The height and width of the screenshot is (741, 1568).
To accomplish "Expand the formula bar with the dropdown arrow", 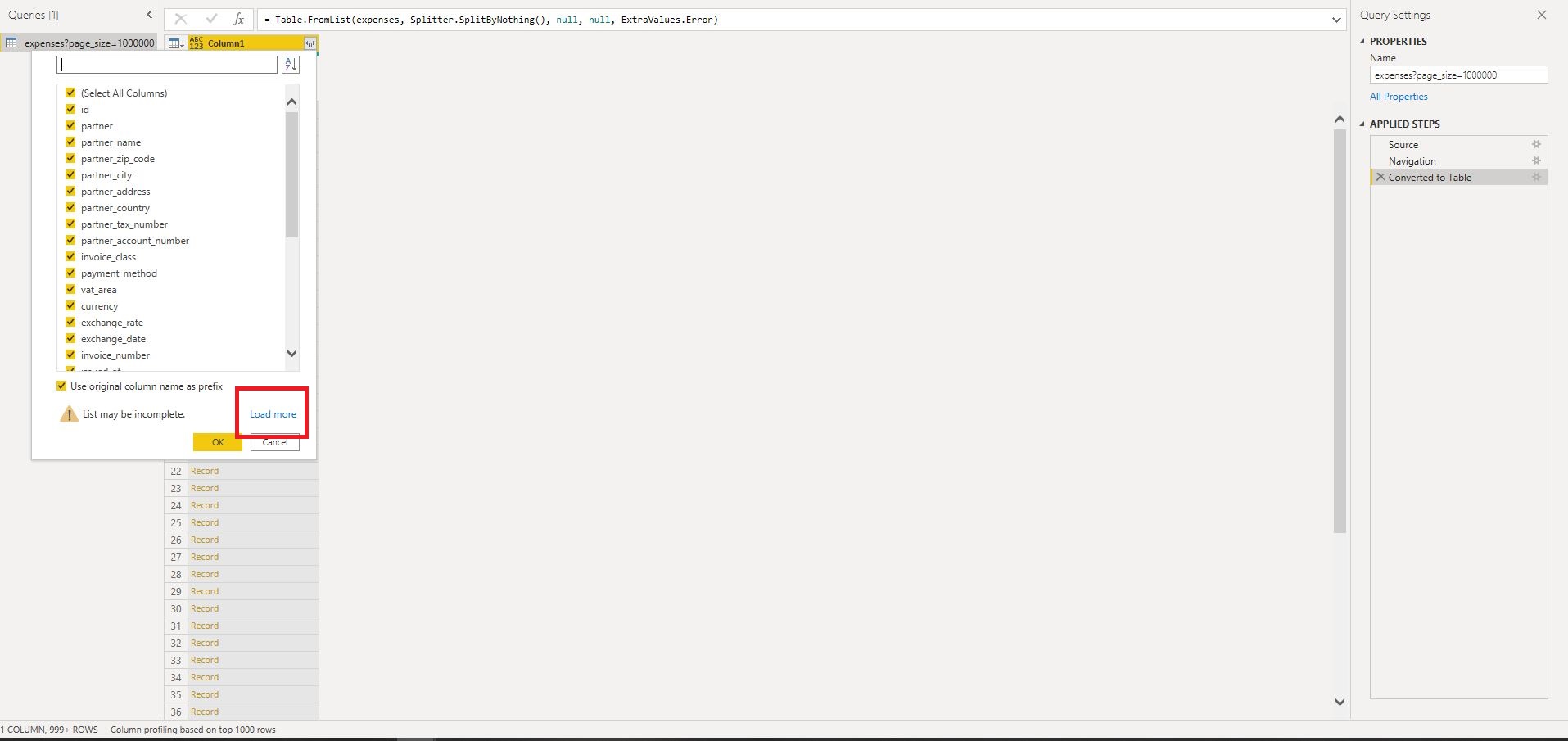I will click(1336, 20).
